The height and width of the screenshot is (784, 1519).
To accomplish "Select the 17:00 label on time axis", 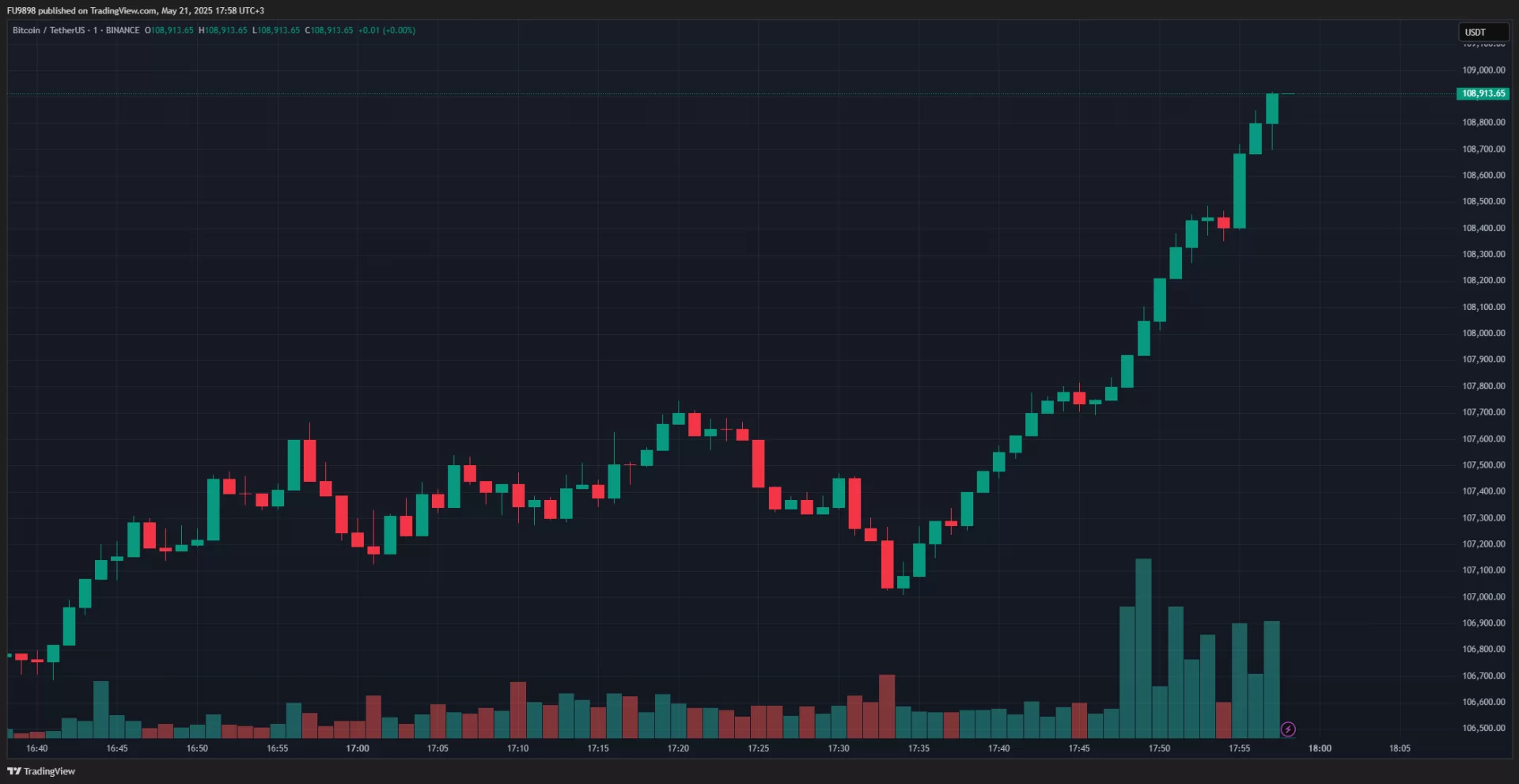I will tap(358, 748).
